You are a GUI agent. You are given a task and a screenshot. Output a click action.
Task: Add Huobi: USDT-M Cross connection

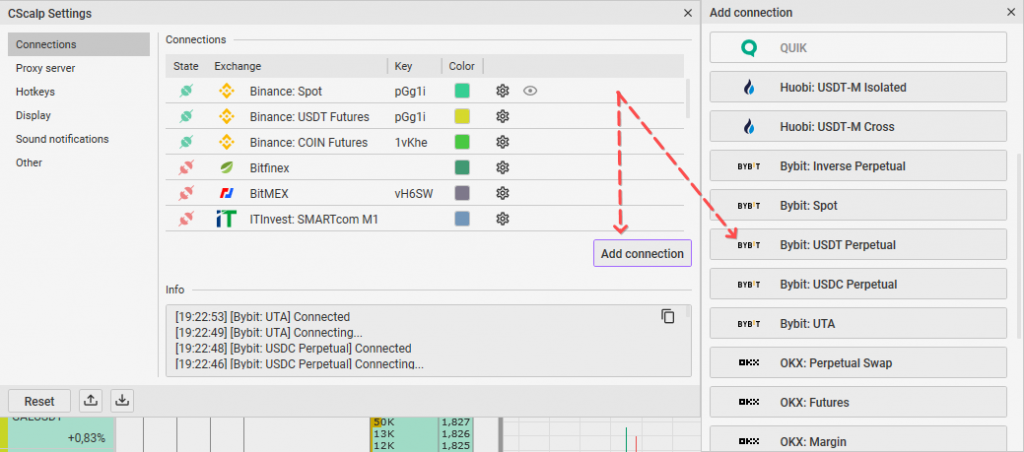pyautogui.click(x=858, y=126)
